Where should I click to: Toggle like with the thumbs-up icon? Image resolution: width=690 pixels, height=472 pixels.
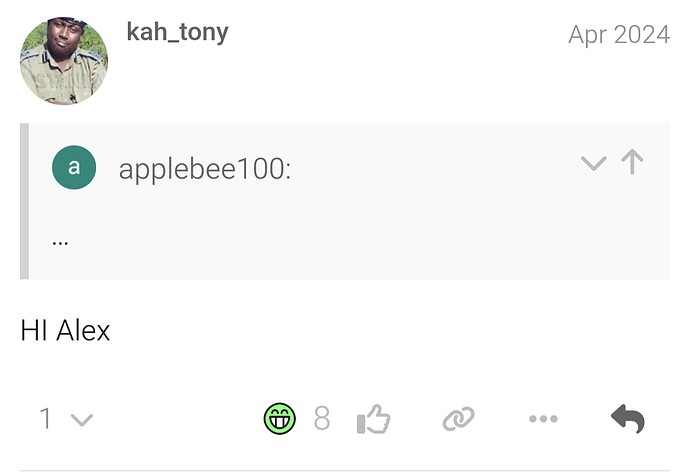click(x=373, y=420)
